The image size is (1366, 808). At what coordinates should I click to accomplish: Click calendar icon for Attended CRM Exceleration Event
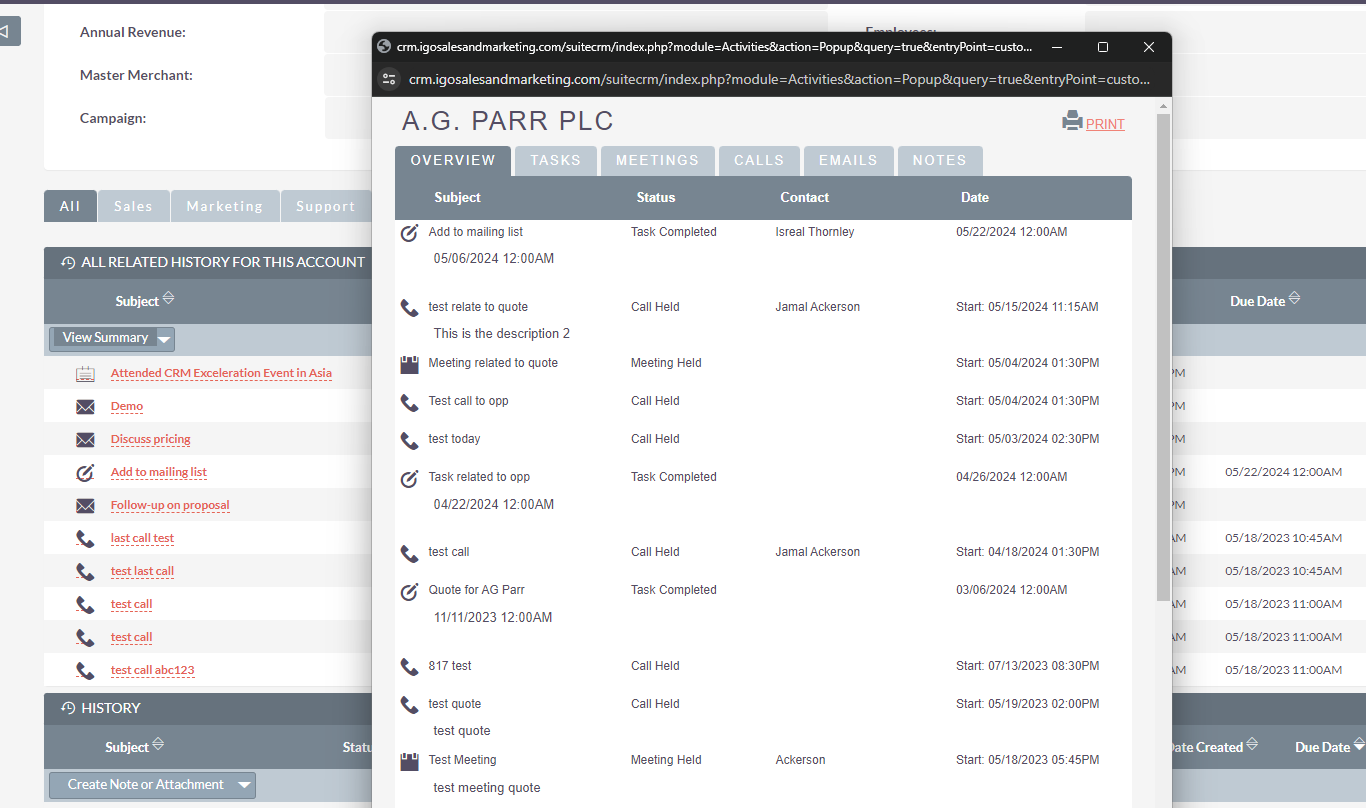(x=85, y=374)
